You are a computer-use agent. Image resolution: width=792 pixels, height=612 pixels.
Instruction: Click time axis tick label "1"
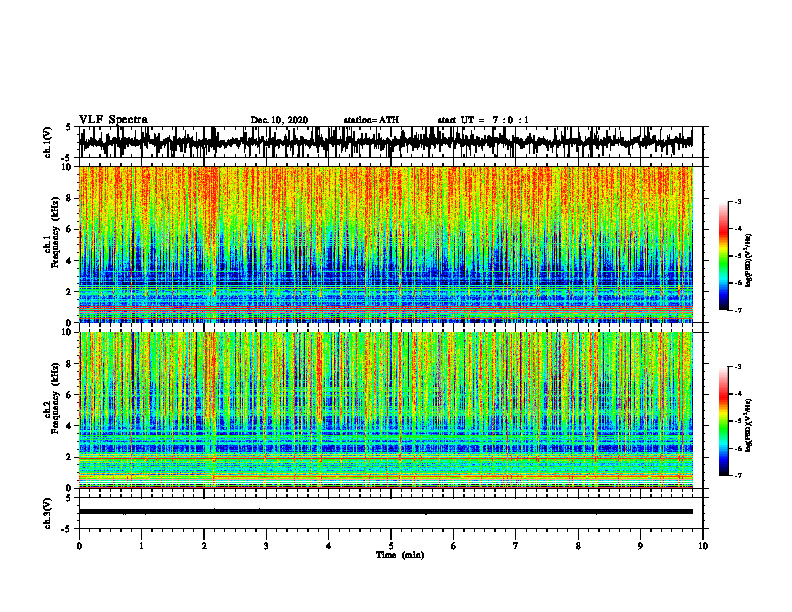pyautogui.click(x=141, y=546)
